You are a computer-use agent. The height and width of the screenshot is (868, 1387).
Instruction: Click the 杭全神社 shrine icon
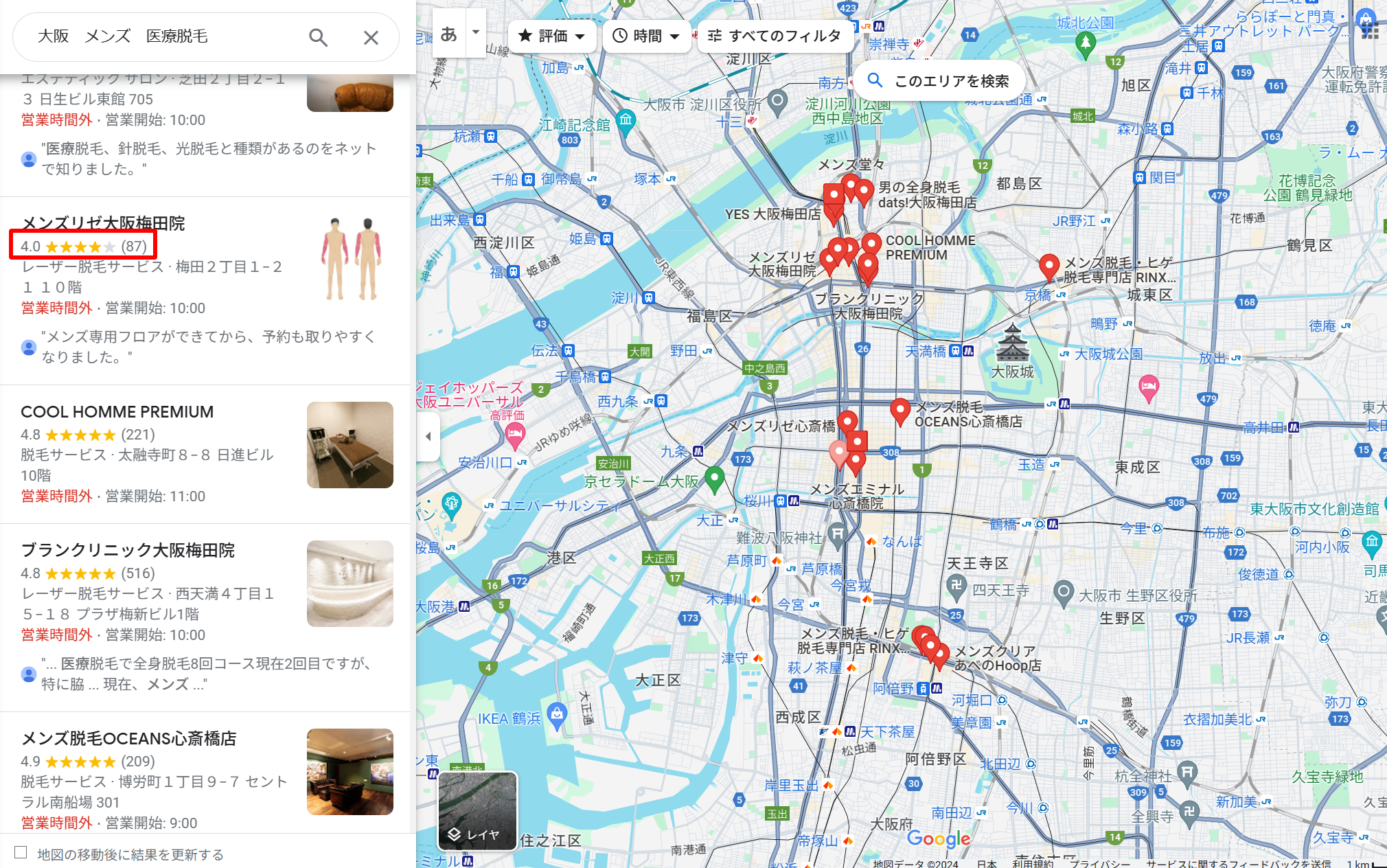click(1187, 773)
